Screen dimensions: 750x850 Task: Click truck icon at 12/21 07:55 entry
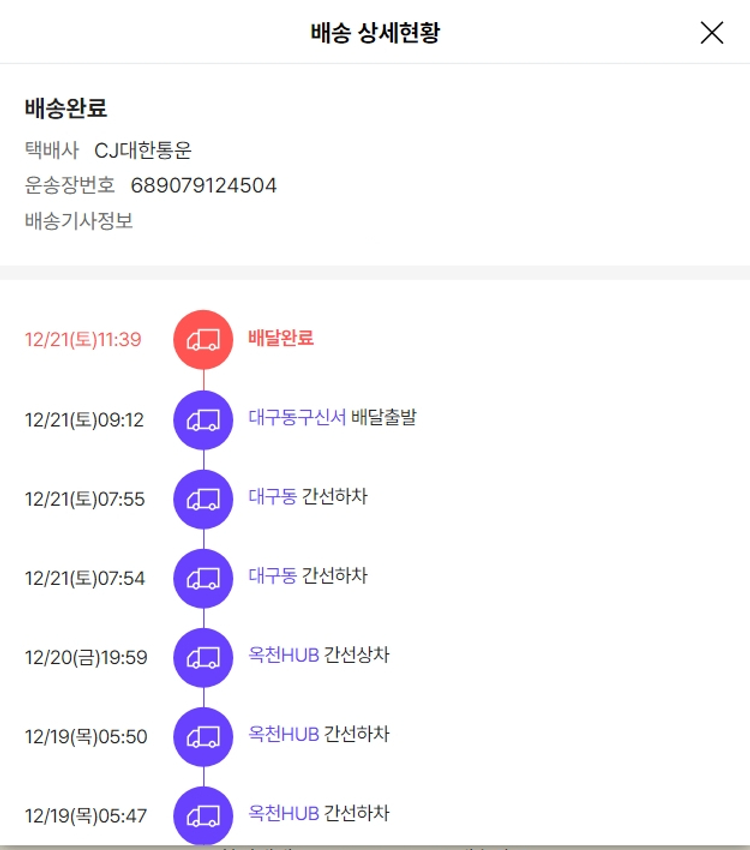pos(203,499)
